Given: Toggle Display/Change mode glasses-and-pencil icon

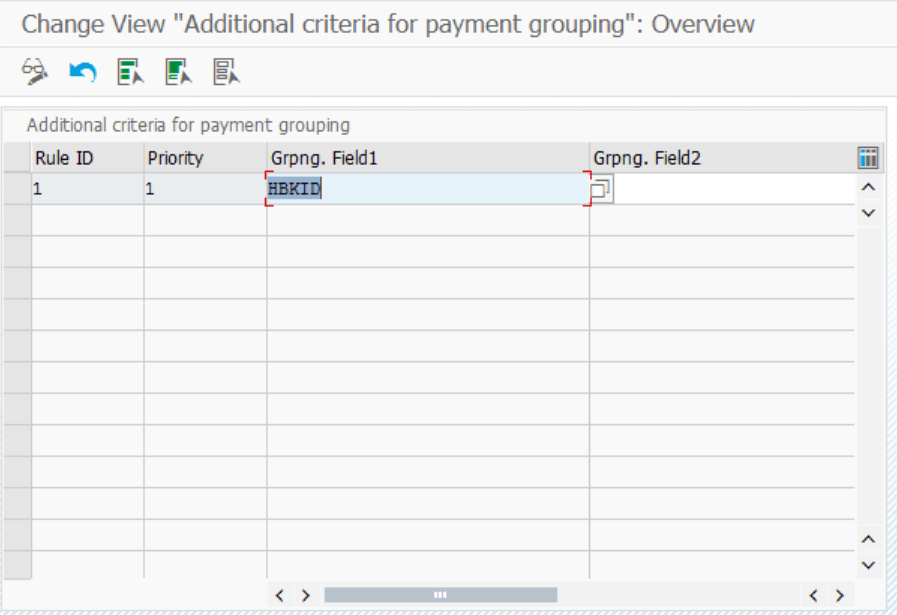Looking at the screenshot, I should 35,72.
